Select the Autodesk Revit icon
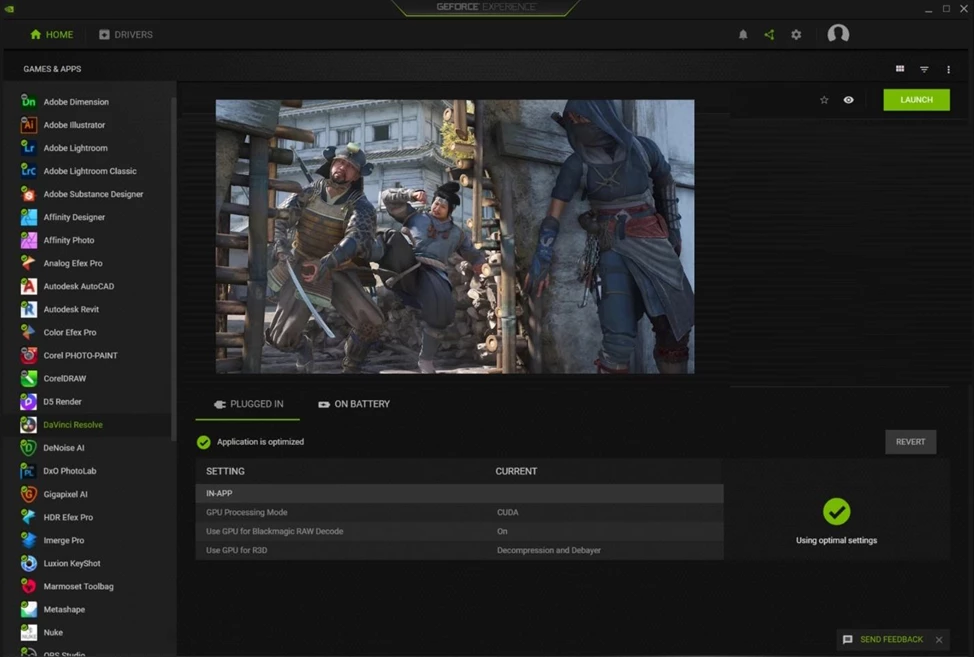 [29, 309]
